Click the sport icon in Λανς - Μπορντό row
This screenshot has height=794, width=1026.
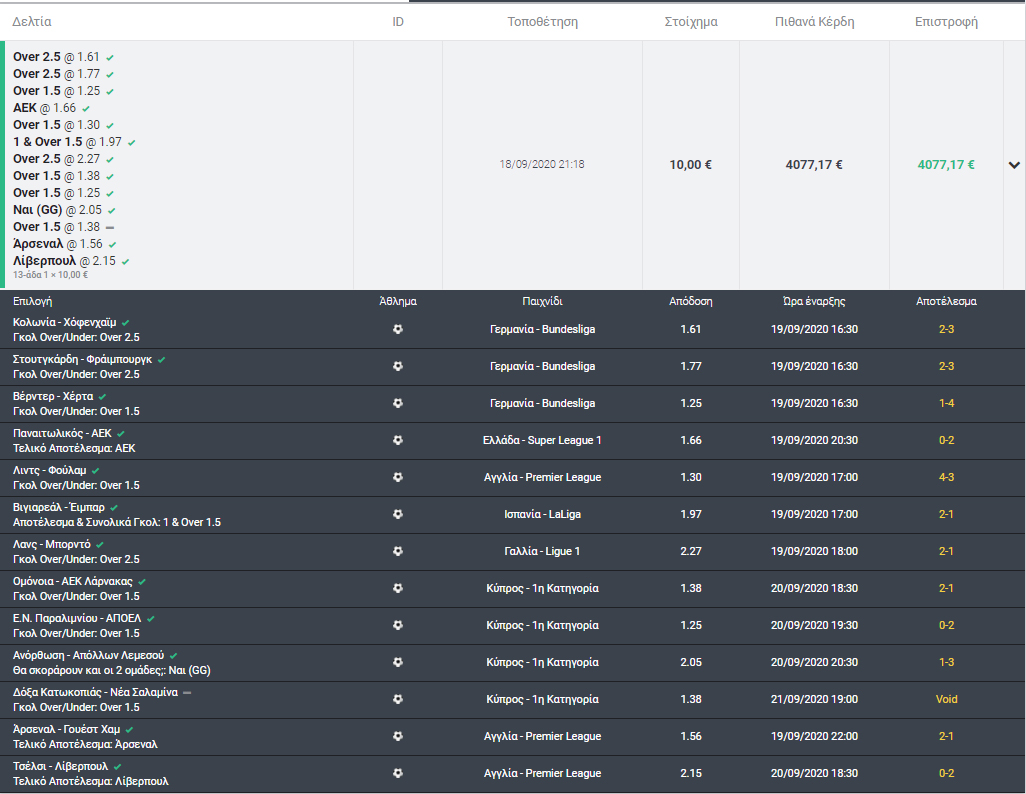[398, 551]
